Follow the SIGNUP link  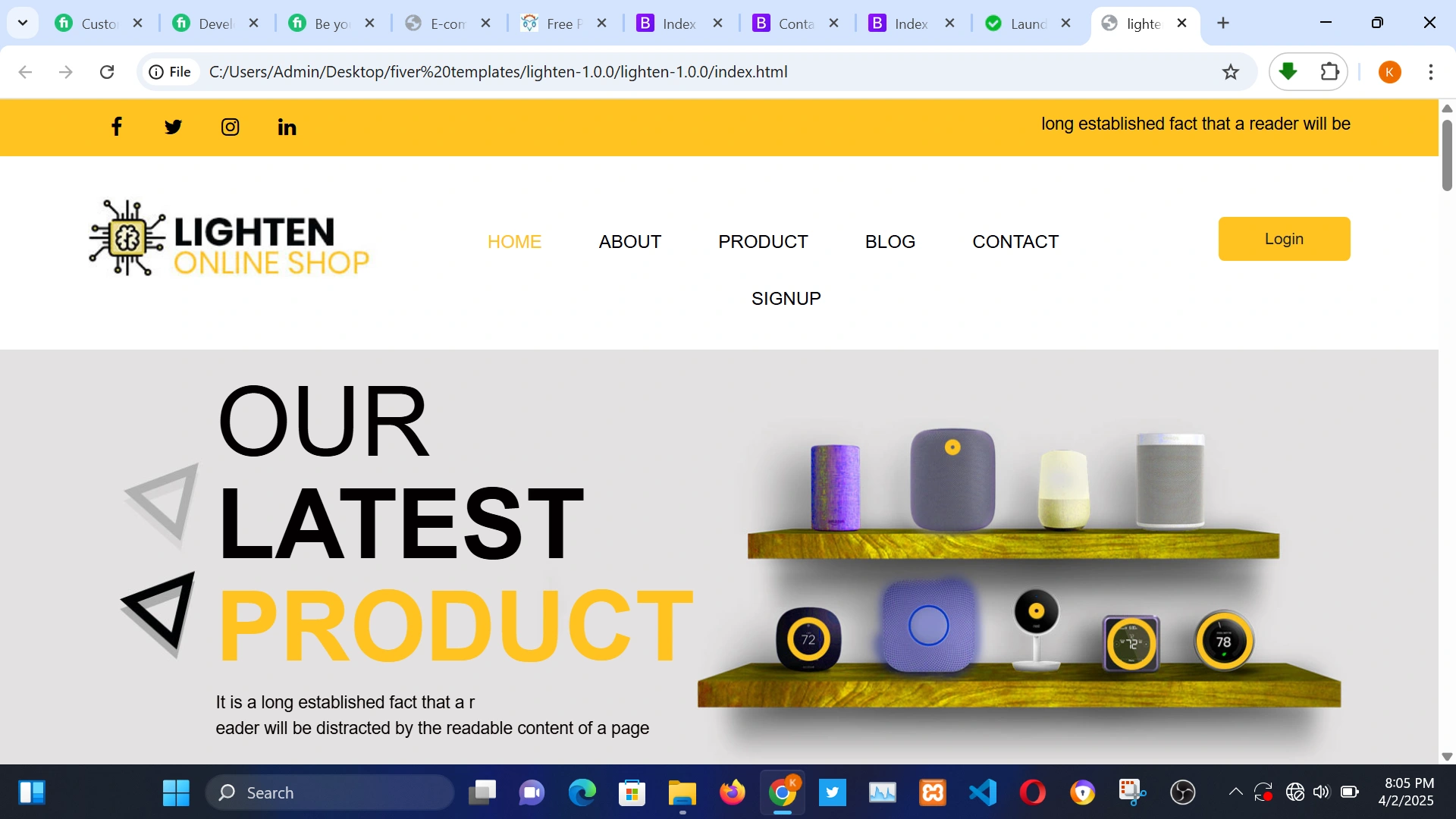786,299
